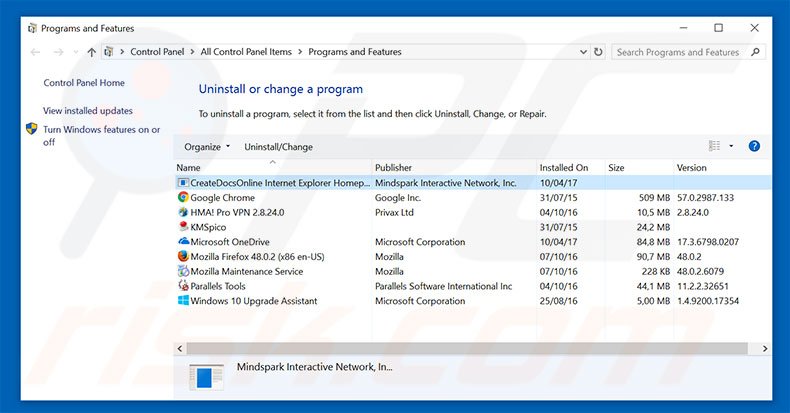Sort by Installed On column header
This screenshot has width=790, height=413.
click(564, 168)
